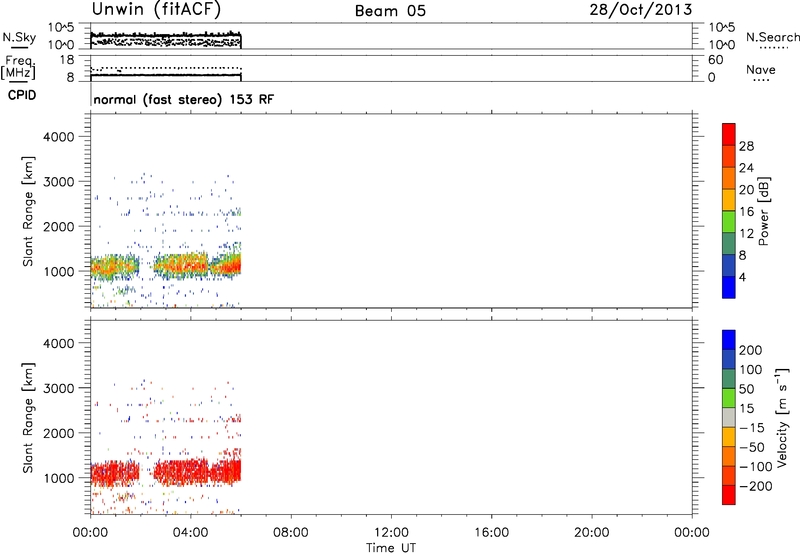Screen dimensions: 800x554
Task: Select the 'Freq. [MHz]' axis label
Action: coord(18,67)
